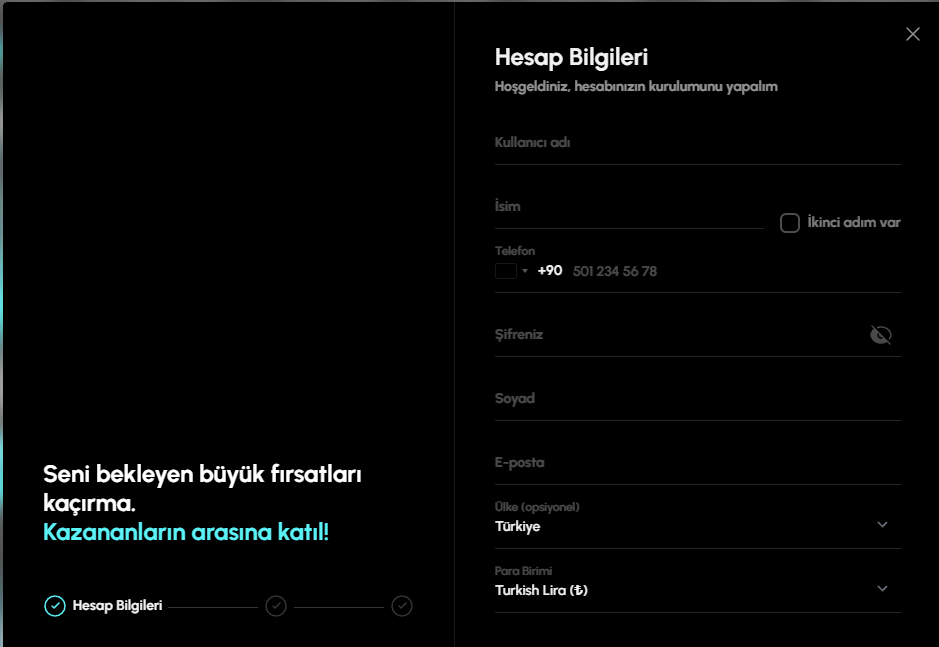939x647 pixels.
Task: Toggle password visibility eye icon
Action: tap(881, 335)
